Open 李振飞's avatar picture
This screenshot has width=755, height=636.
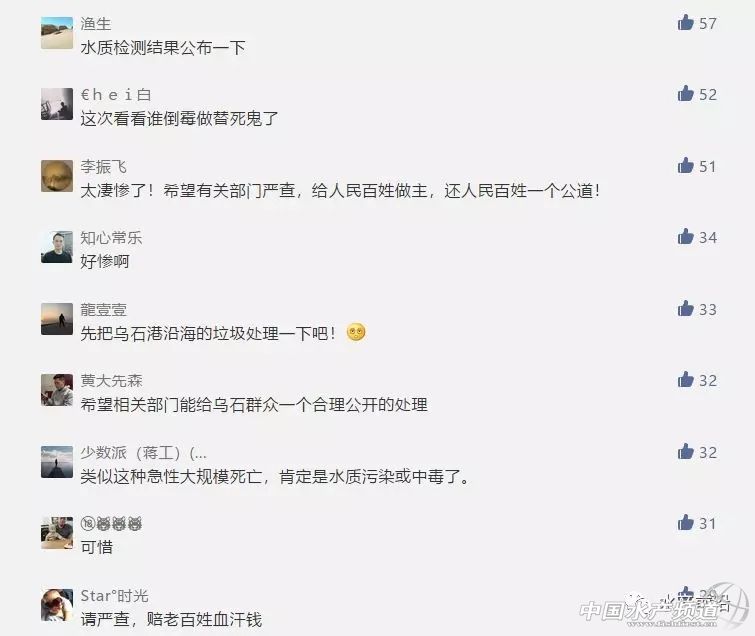(57, 176)
